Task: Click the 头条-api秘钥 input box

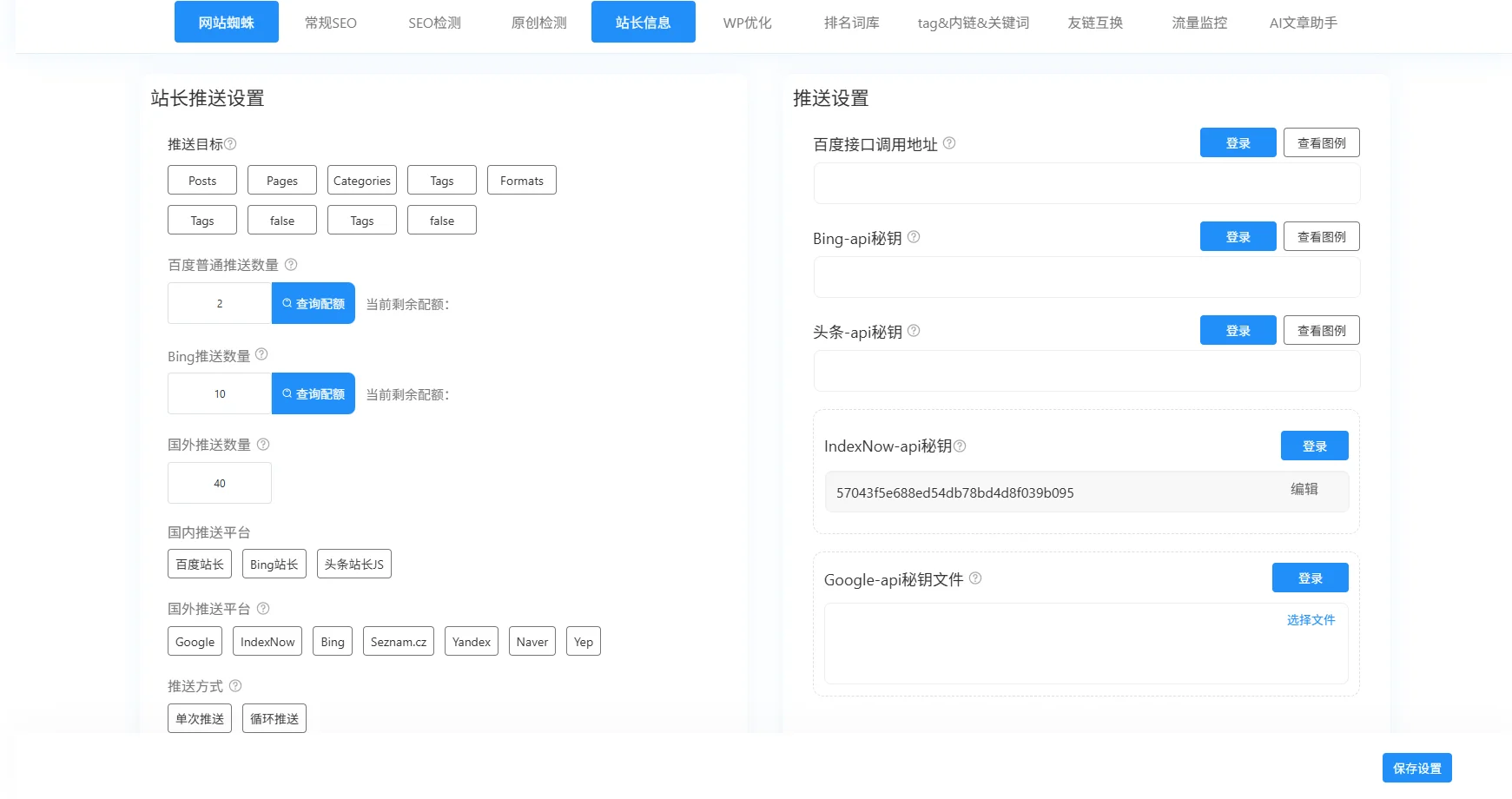Action: point(1086,371)
